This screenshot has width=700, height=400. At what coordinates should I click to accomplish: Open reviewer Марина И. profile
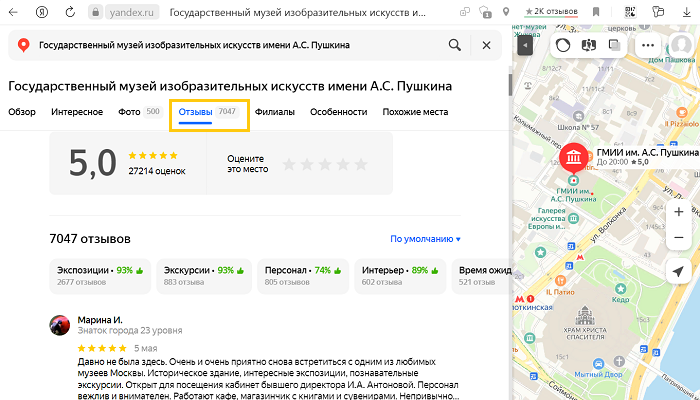(99, 320)
